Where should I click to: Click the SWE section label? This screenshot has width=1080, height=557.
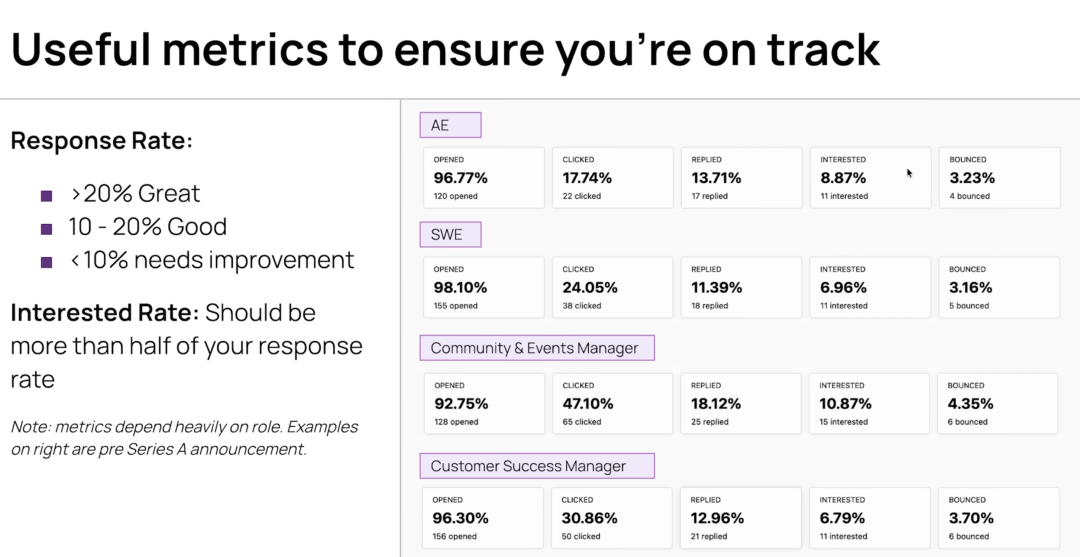coord(451,235)
